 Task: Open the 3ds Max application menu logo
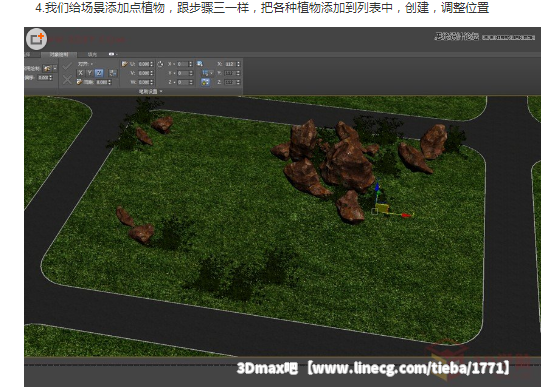coord(36,39)
